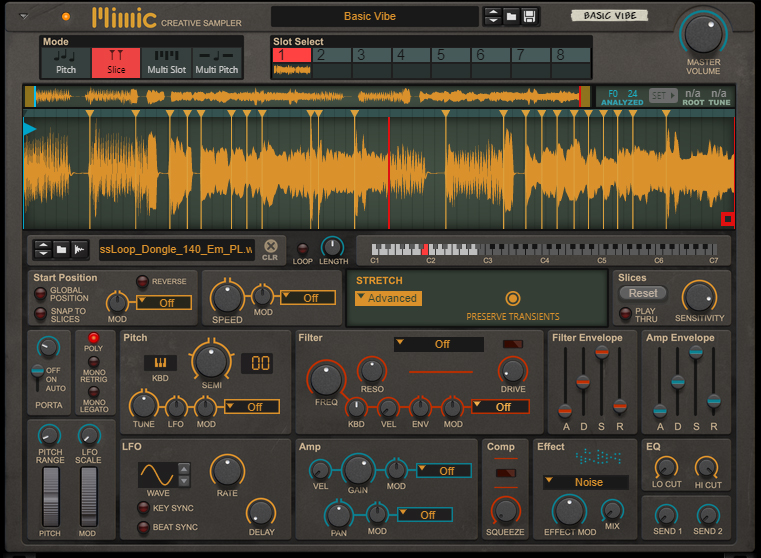
Task: Click the browse patch folder icon
Action: tap(511, 16)
